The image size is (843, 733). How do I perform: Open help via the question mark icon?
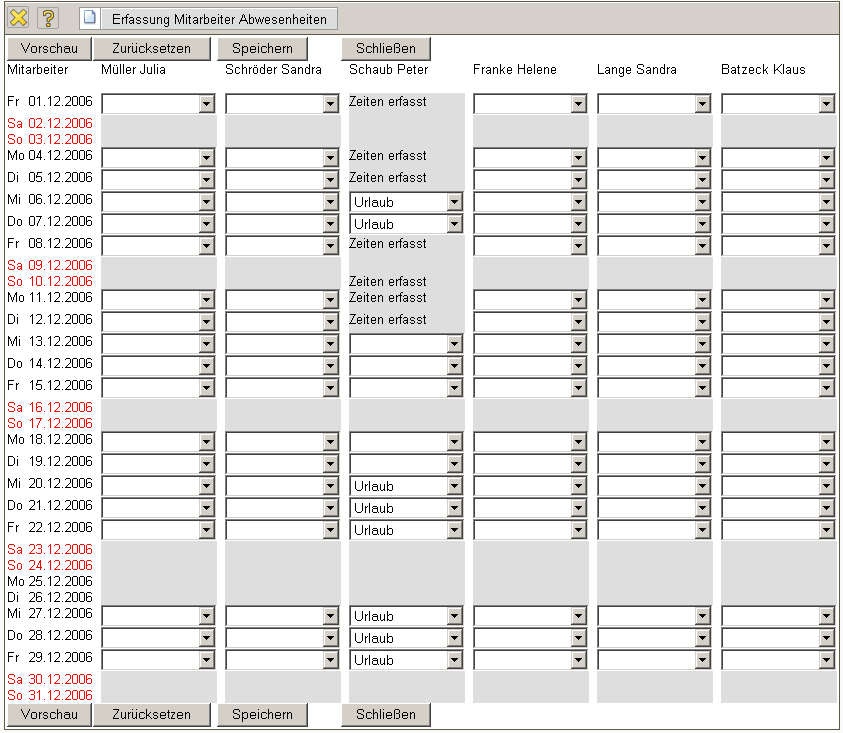pos(48,18)
